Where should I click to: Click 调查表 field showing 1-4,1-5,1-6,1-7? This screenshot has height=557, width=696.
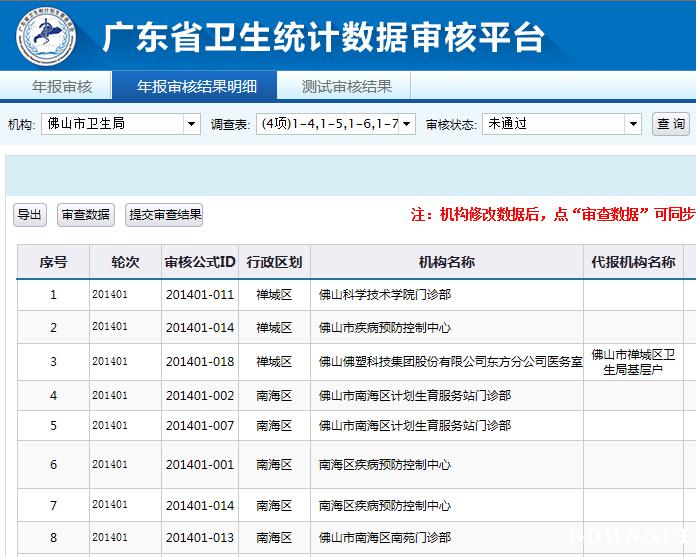pyautogui.click(x=336, y=124)
